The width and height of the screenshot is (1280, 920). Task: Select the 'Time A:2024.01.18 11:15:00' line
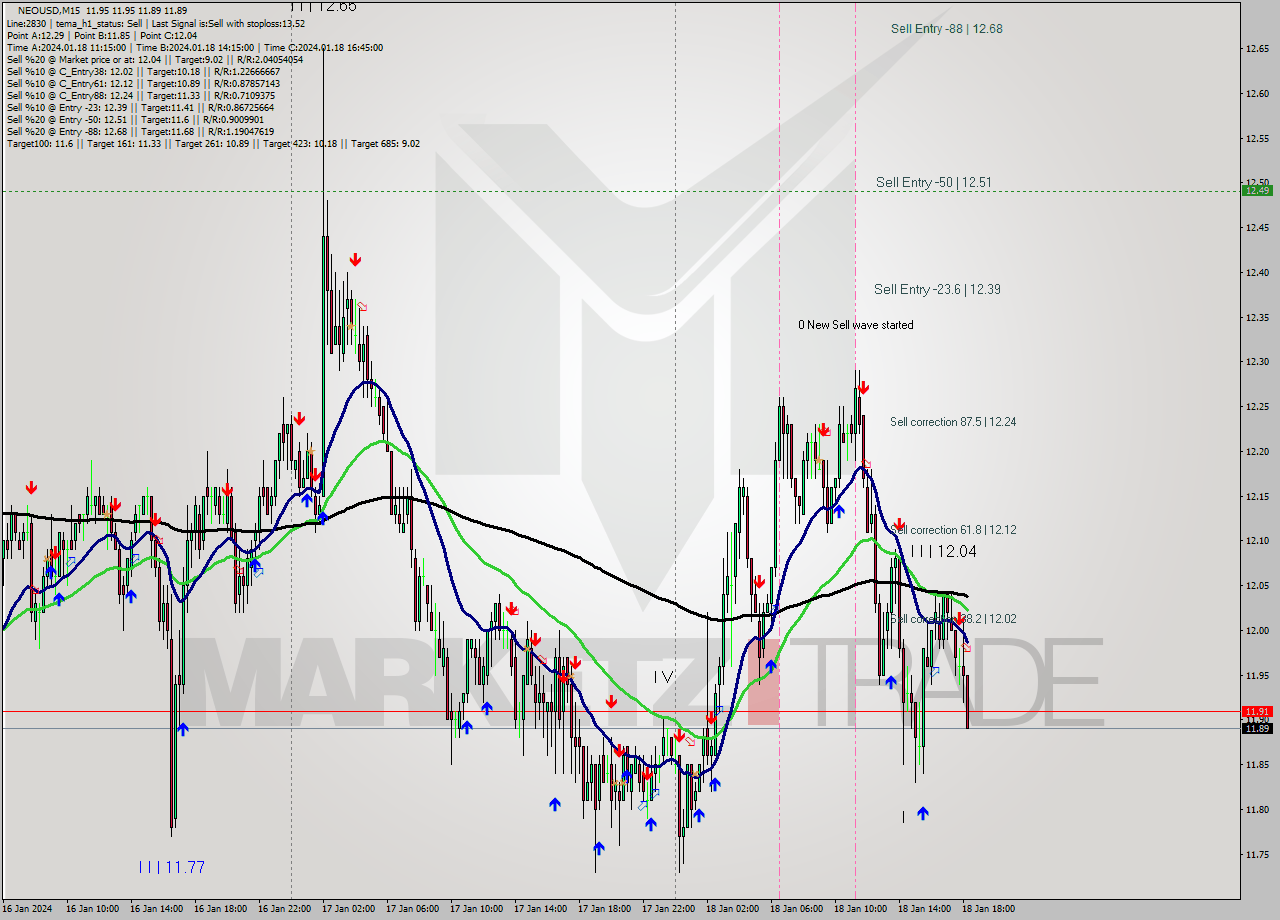(x=194, y=47)
